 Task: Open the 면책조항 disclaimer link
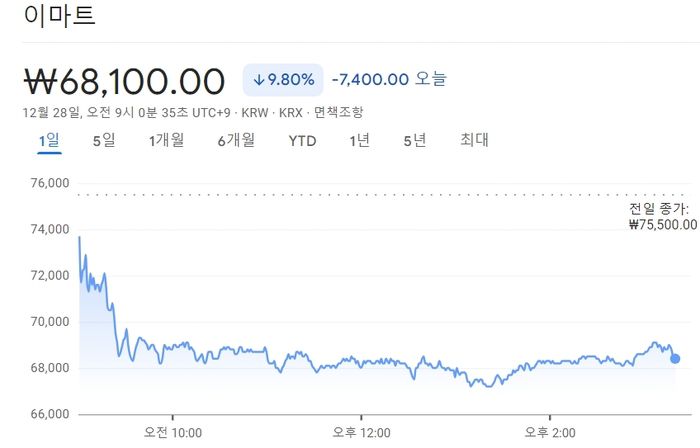pyautogui.click(x=338, y=112)
